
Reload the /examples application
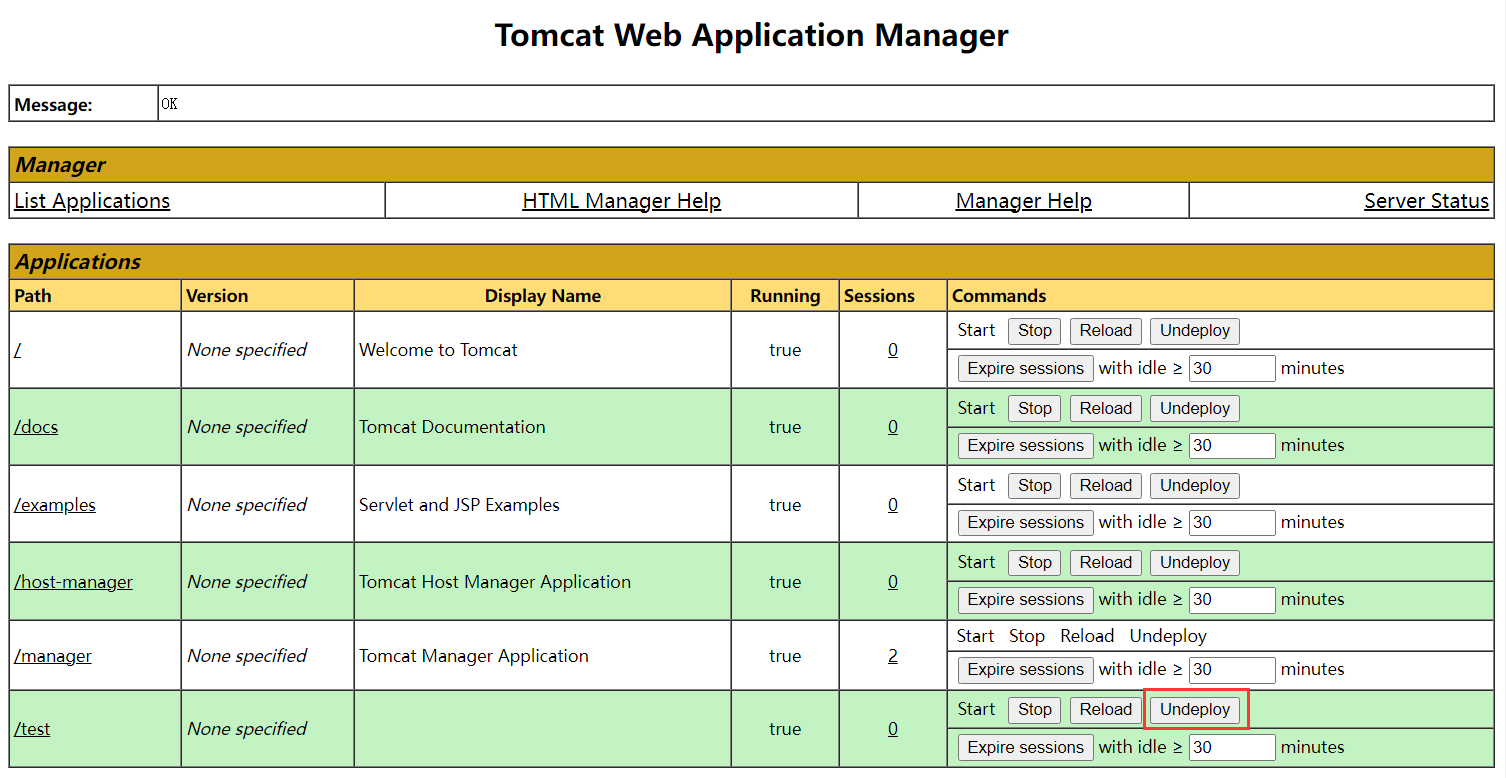click(x=1105, y=485)
